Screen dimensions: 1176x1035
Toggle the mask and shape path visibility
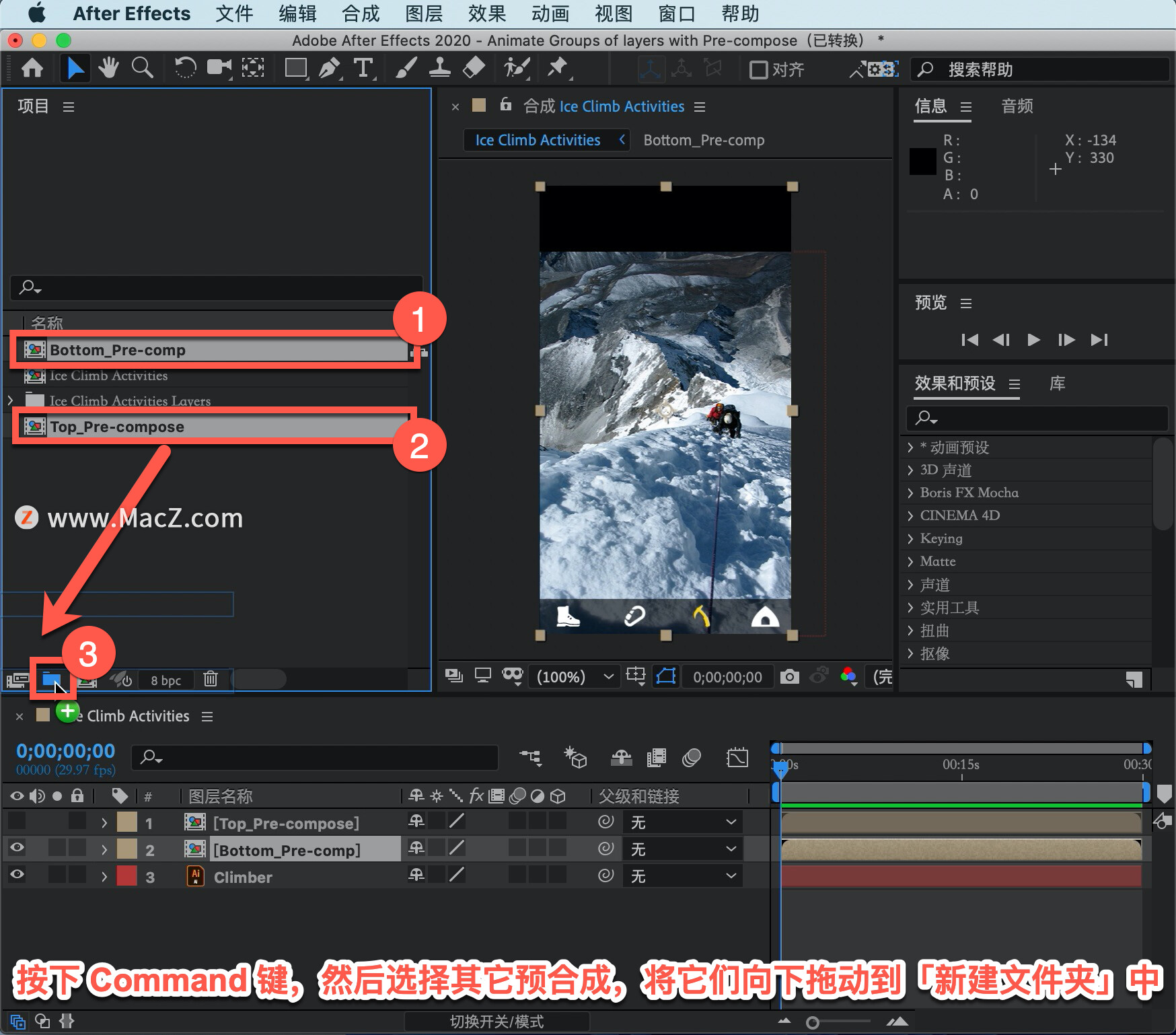[665, 676]
